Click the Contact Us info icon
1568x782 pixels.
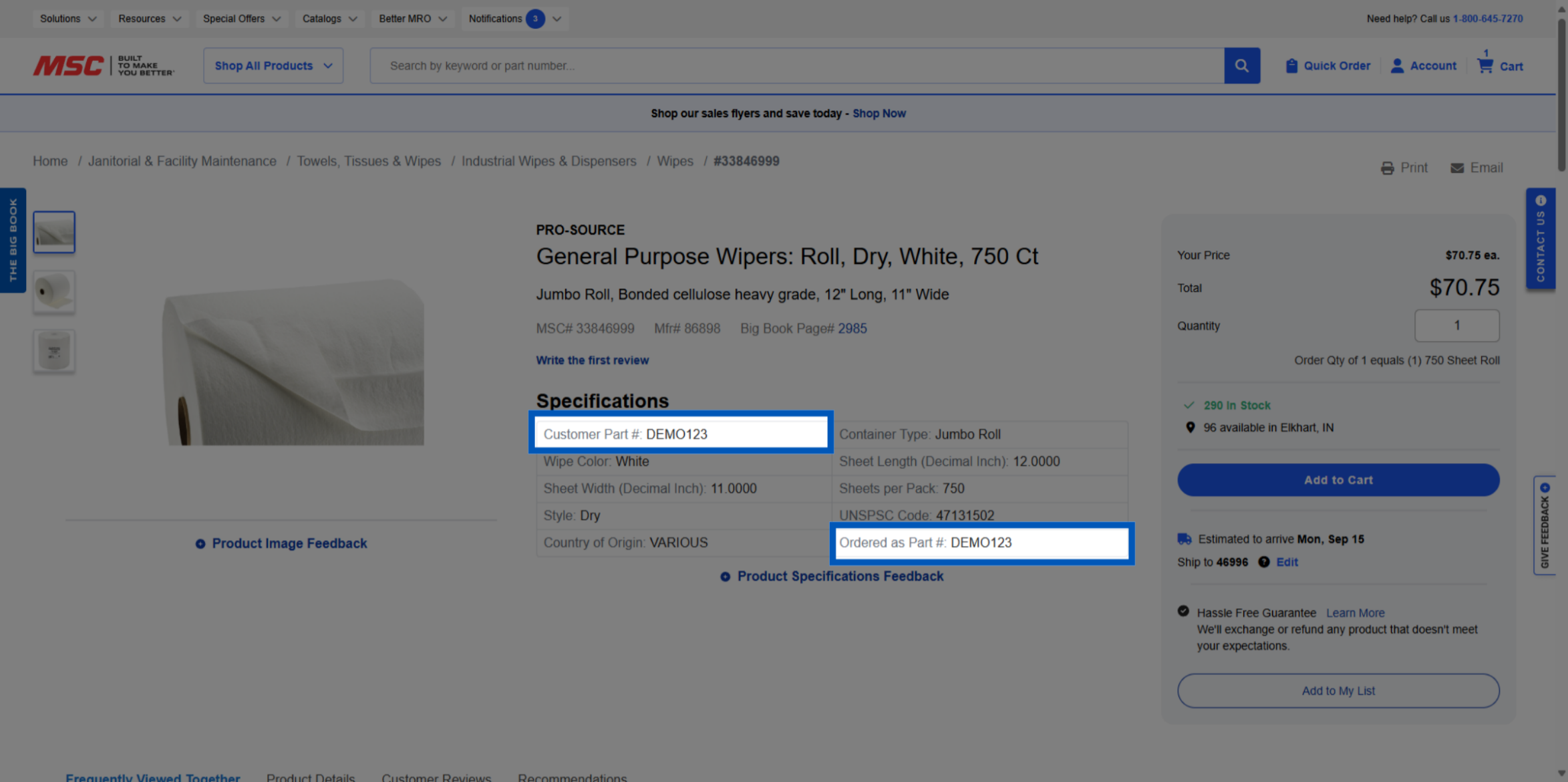[x=1541, y=201]
